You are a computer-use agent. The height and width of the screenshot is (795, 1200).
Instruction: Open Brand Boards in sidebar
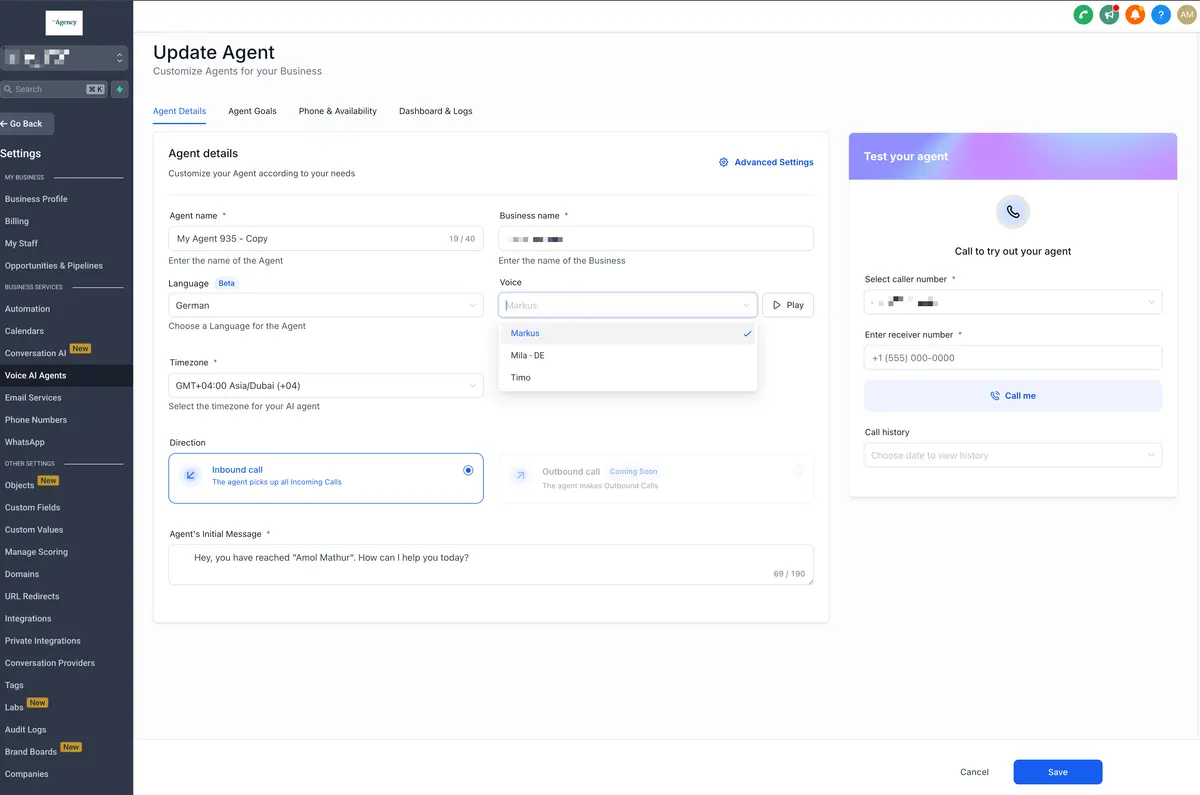31,752
